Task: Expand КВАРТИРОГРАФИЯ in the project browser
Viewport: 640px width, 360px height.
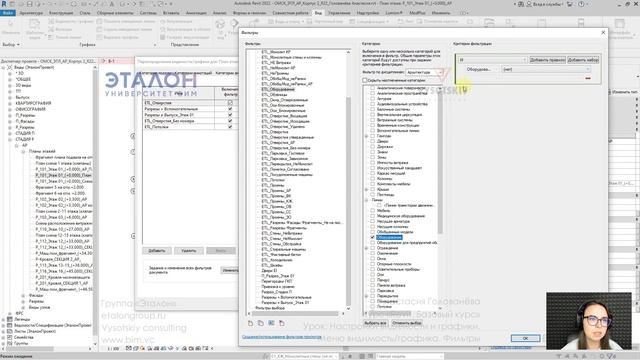Action: (10, 103)
